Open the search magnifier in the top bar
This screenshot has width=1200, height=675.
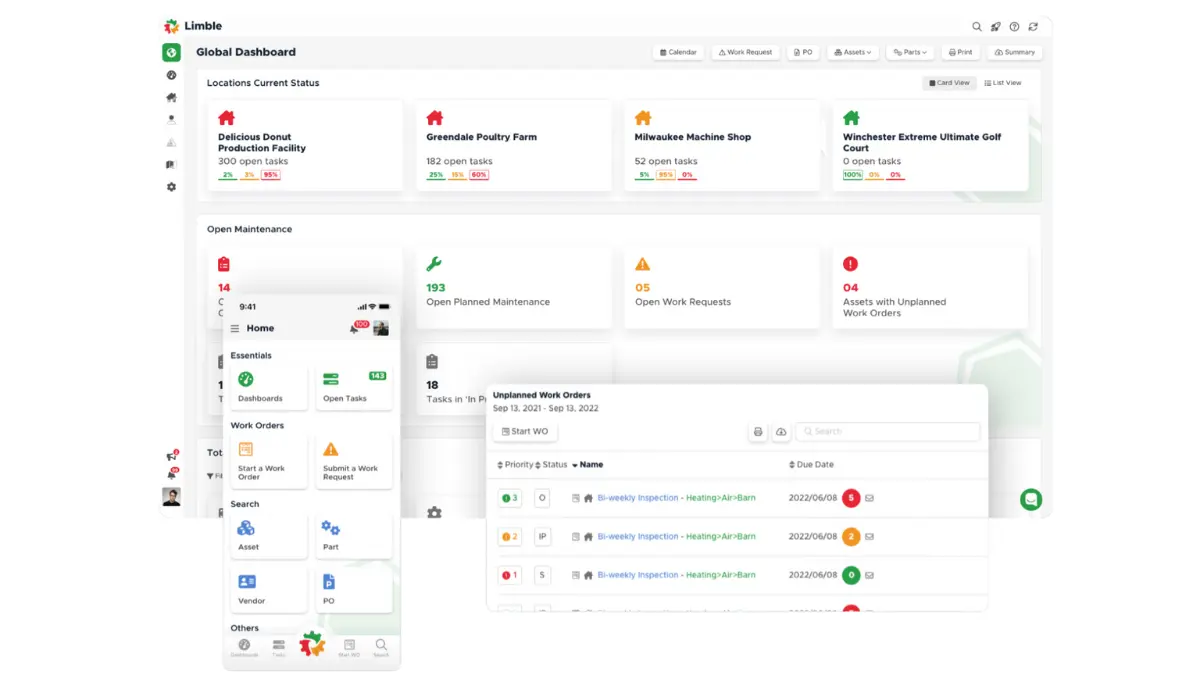pyautogui.click(x=977, y=27)
